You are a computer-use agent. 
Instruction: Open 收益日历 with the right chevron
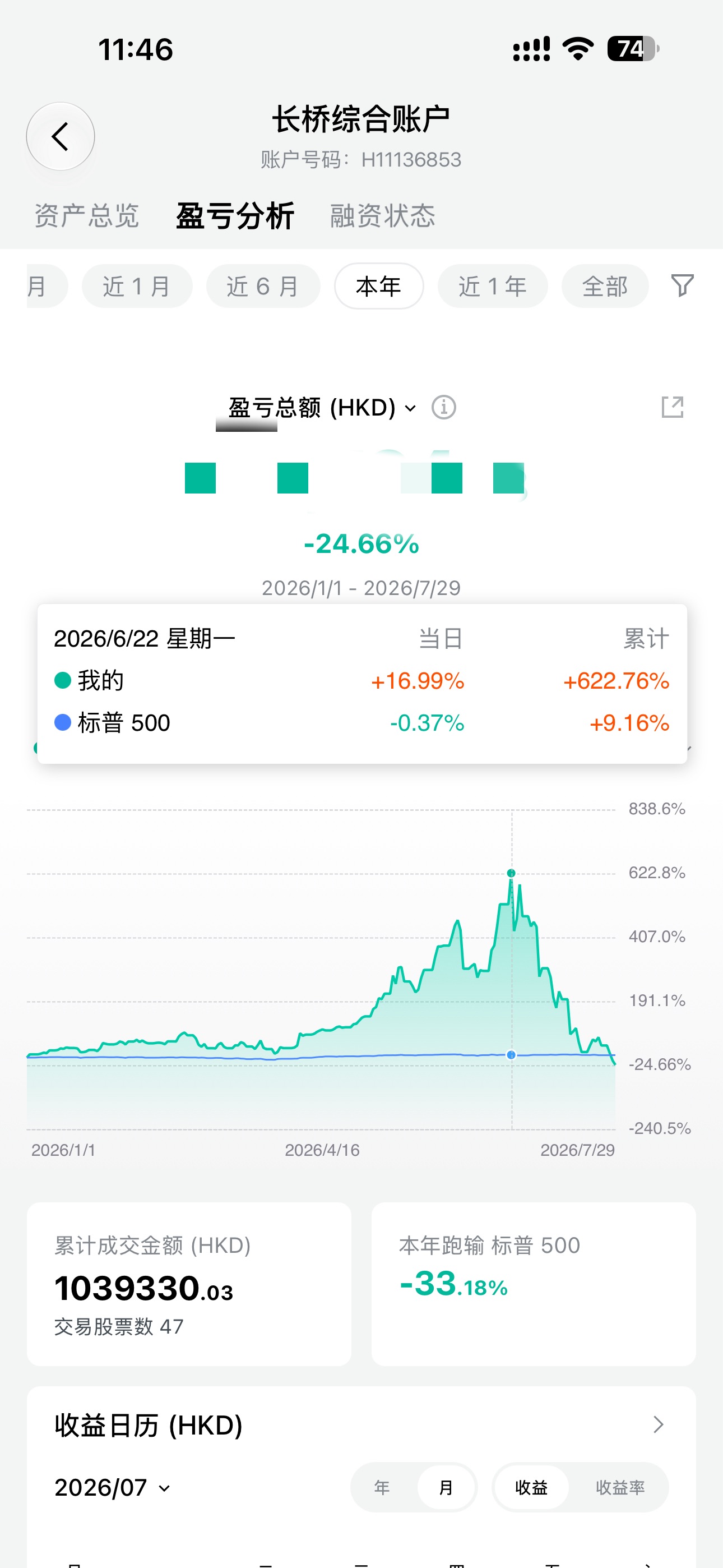(x=658, y=1424)
